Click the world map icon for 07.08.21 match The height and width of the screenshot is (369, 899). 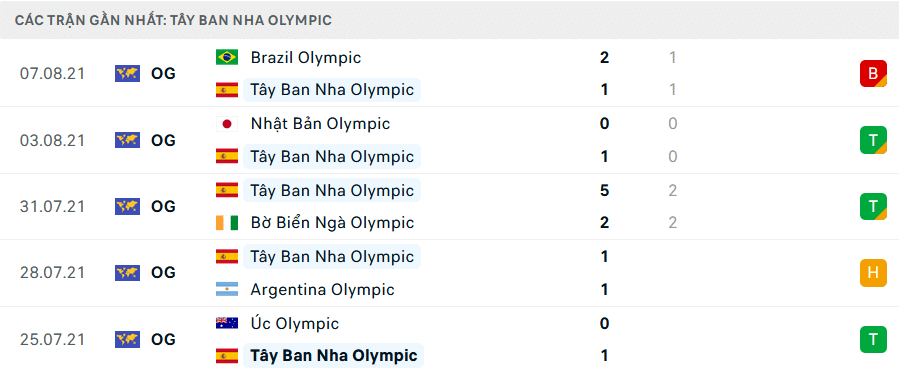[127, 73]
